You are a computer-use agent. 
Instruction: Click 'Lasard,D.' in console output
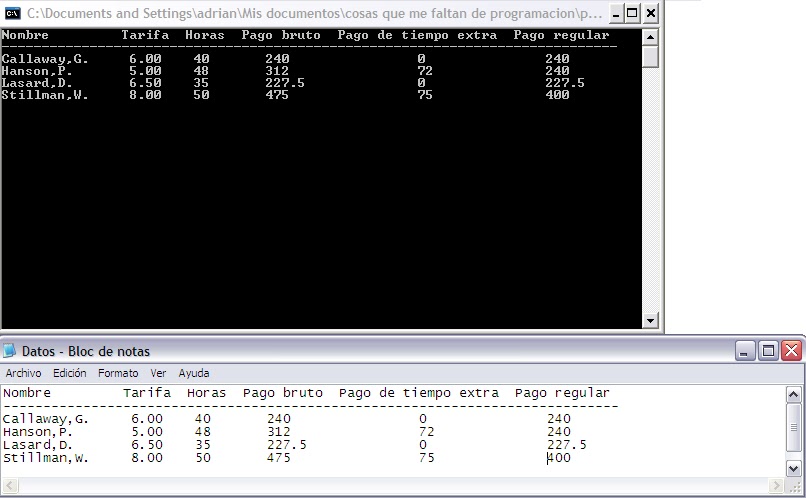click(37, 83)
